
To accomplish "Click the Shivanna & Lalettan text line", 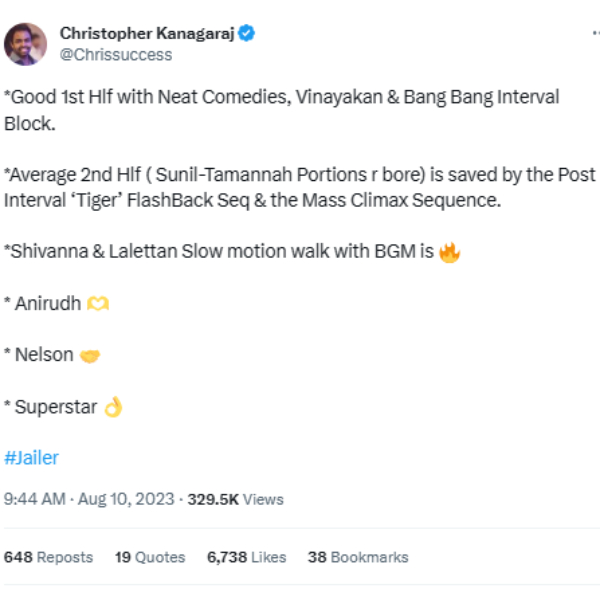I will tap(220, 252).
